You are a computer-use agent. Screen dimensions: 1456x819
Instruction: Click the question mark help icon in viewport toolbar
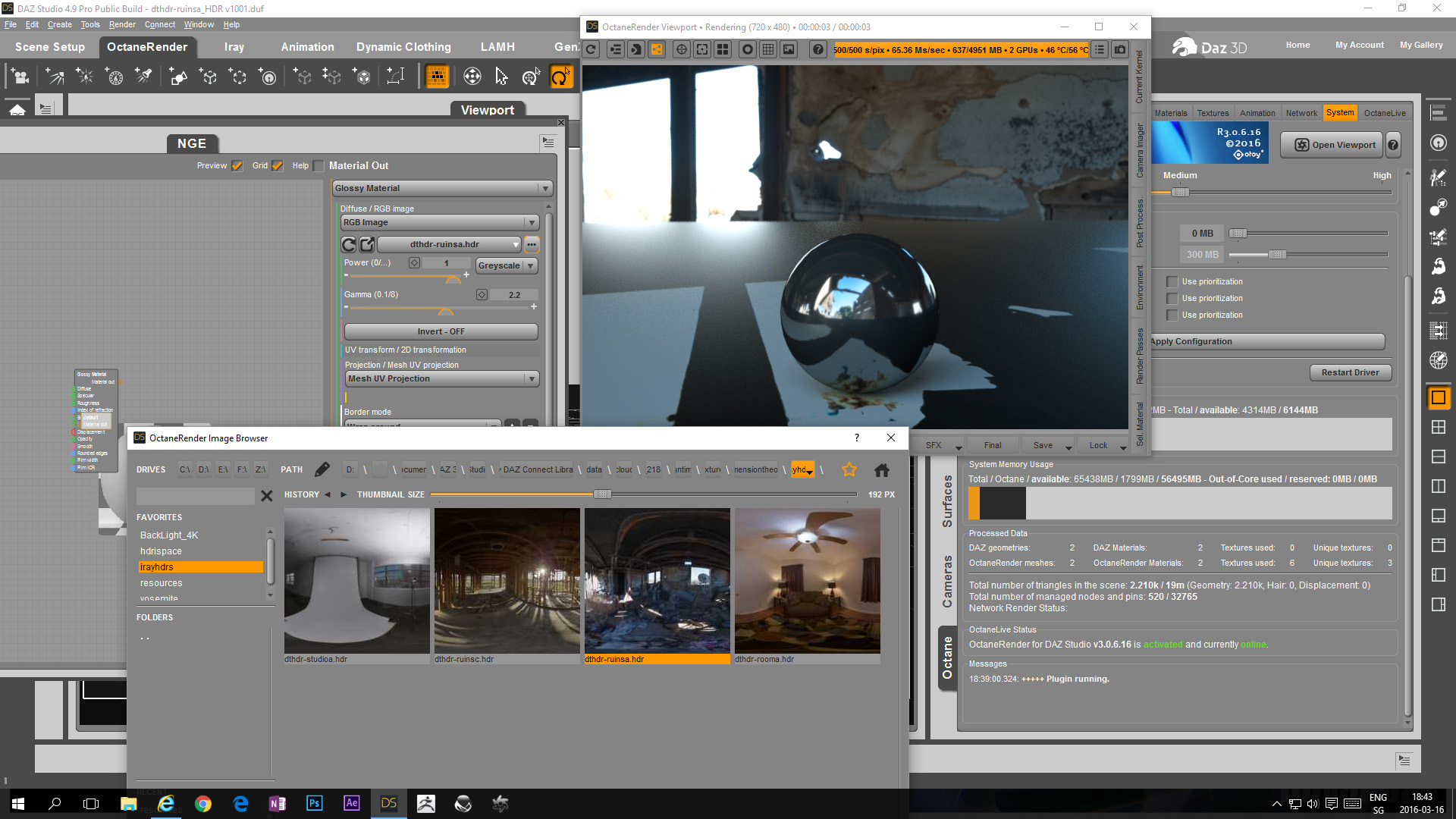click(817, 50)
